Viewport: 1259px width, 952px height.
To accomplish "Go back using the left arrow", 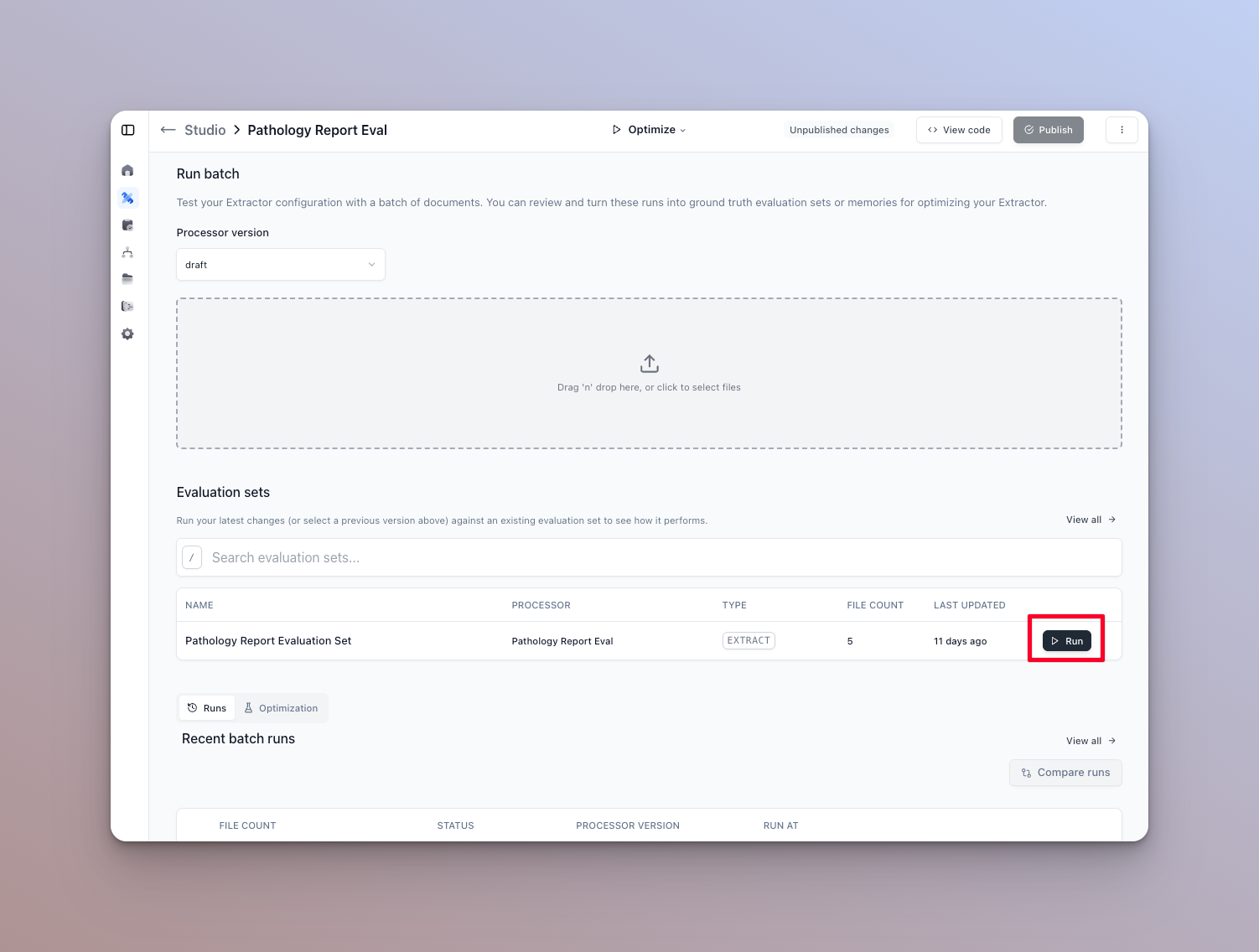I will 168,130.
